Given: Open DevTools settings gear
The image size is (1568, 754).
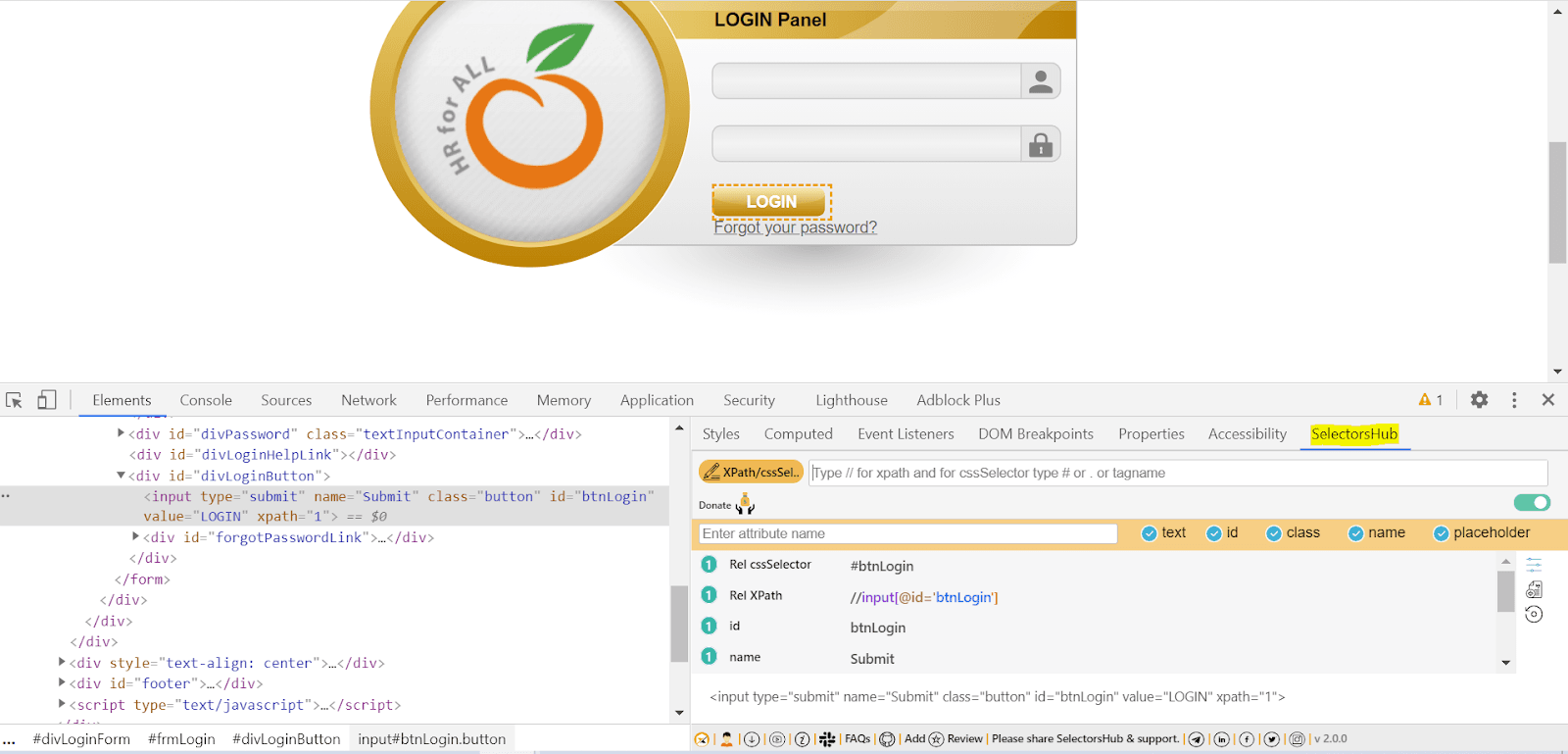Looking at the screenshot, I should pyautogui.click(x=1479, y=400).
